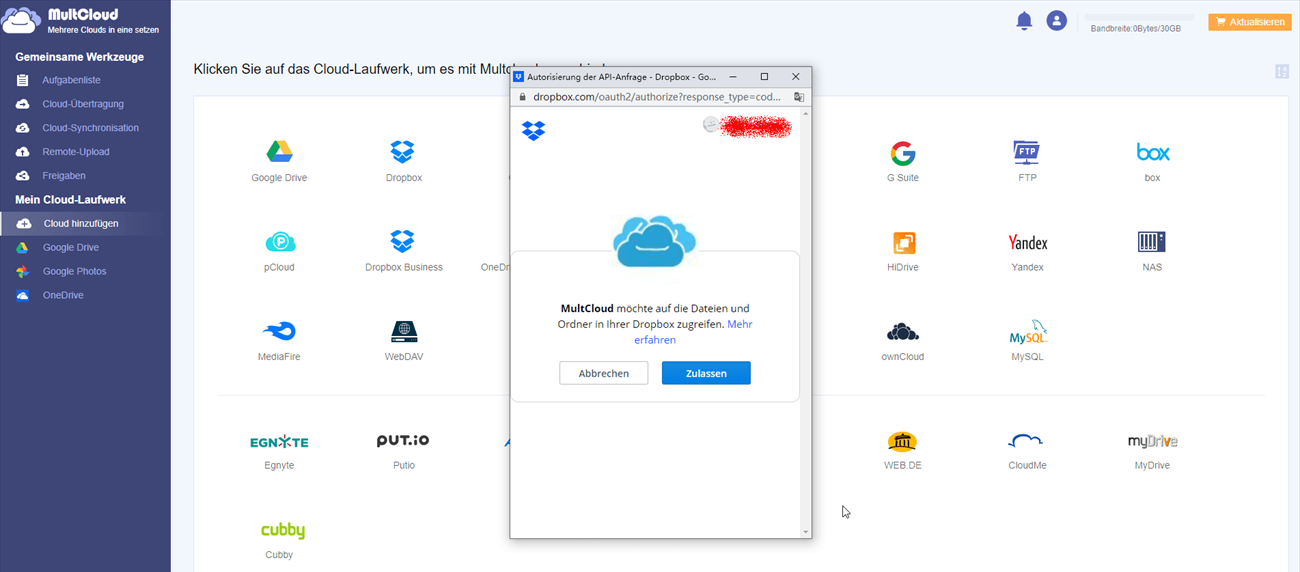
Task: Pick the Egnyte cloud icon
Action: pos(279,442)
